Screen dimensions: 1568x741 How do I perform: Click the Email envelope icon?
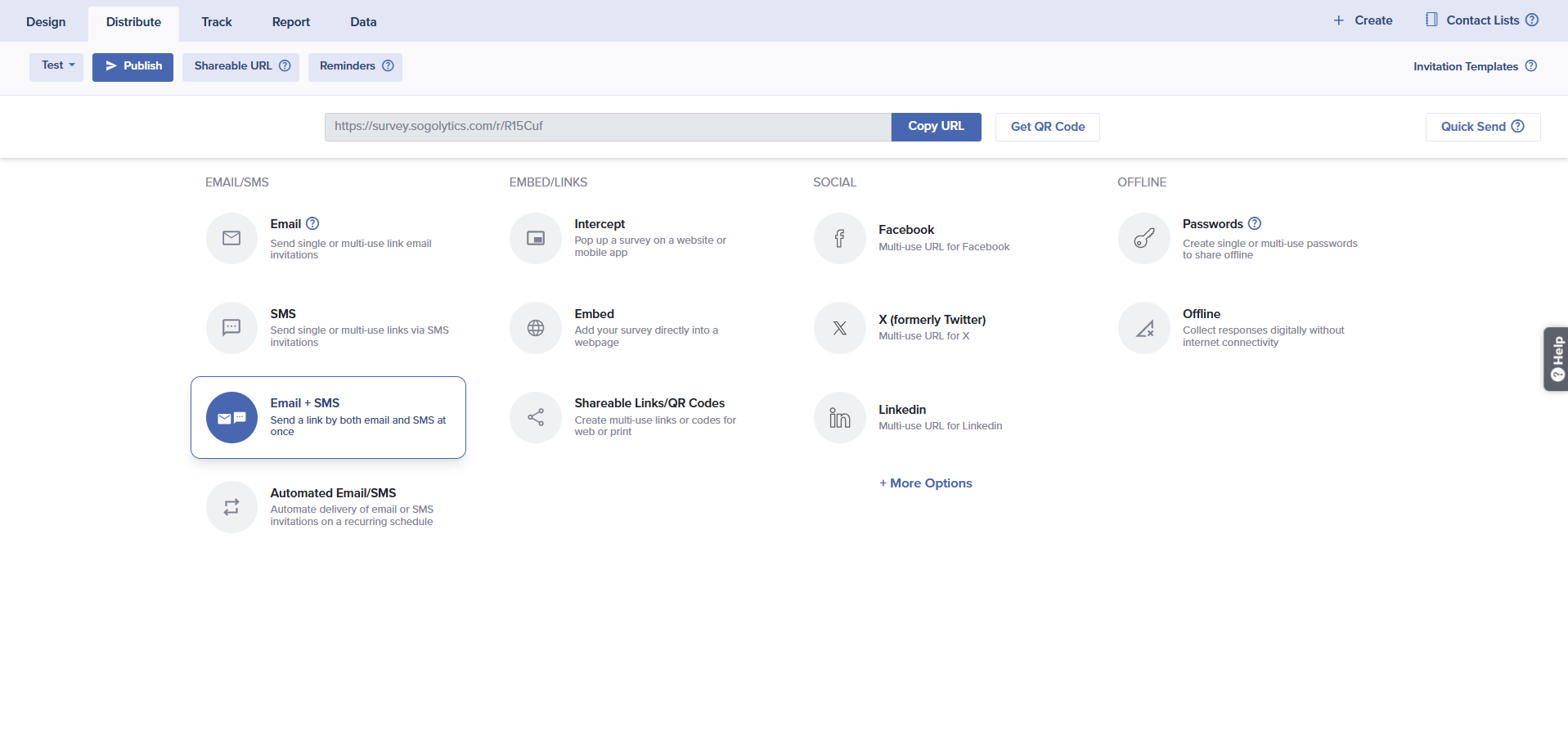click(x=231, y=238)
